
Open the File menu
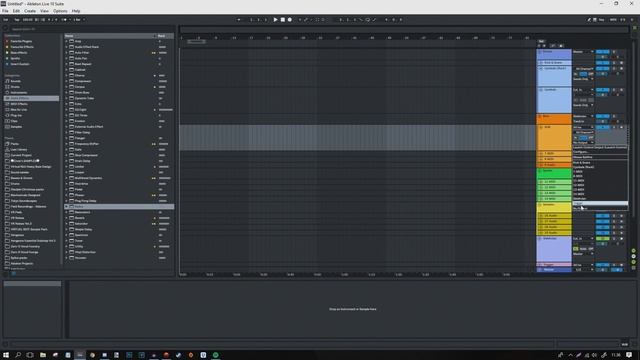tap(5, 11)
